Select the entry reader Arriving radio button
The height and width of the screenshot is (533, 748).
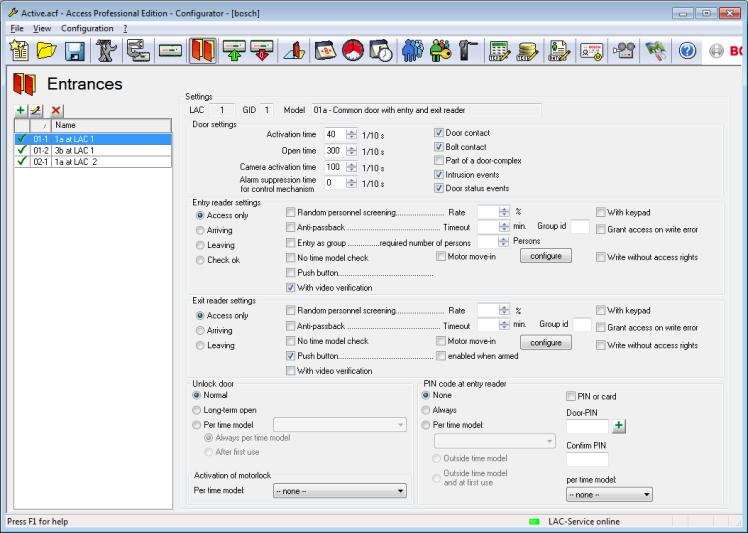click(x=200, y=230)
